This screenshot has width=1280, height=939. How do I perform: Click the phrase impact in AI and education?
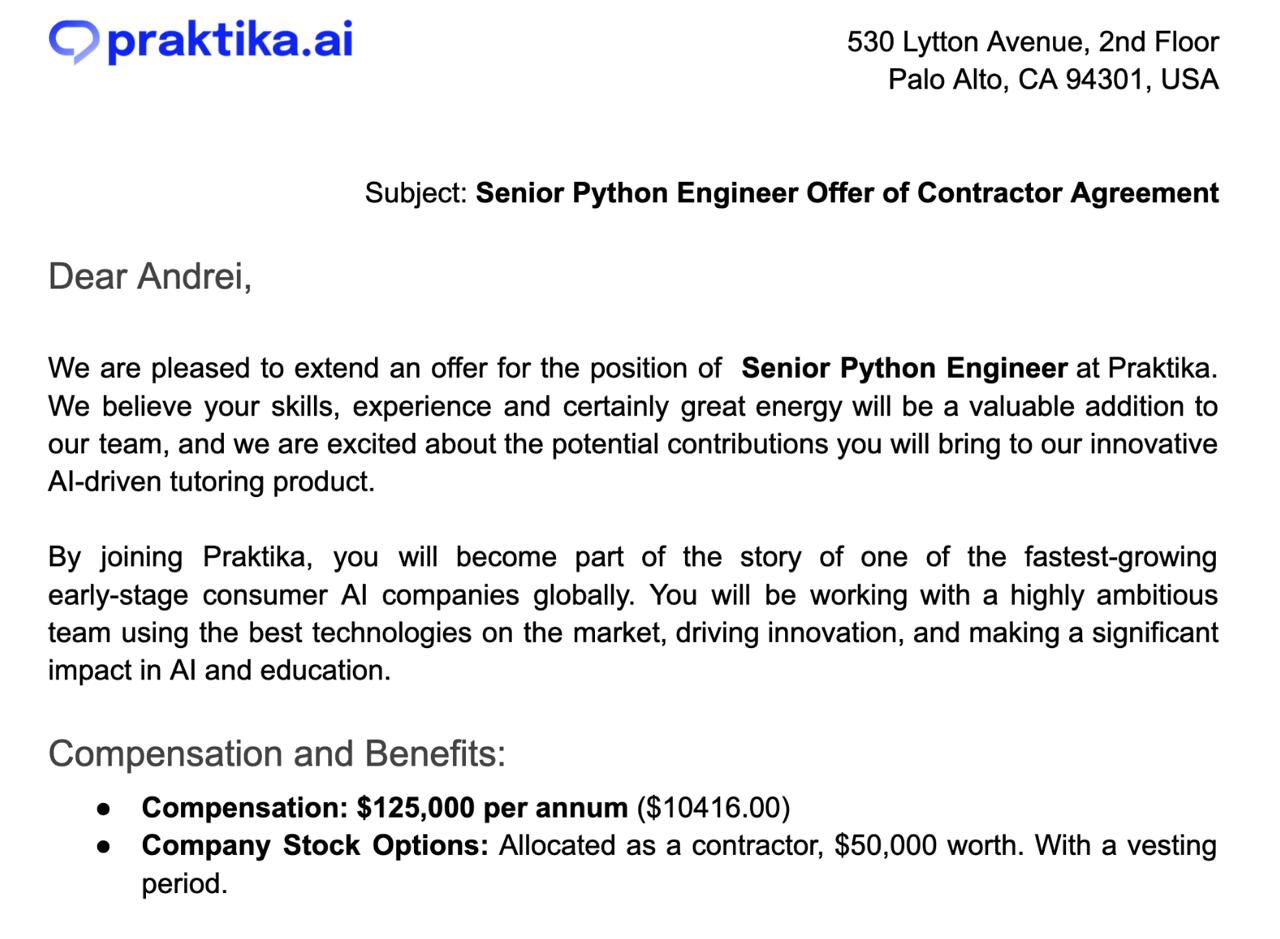click(x=219, y=670)
